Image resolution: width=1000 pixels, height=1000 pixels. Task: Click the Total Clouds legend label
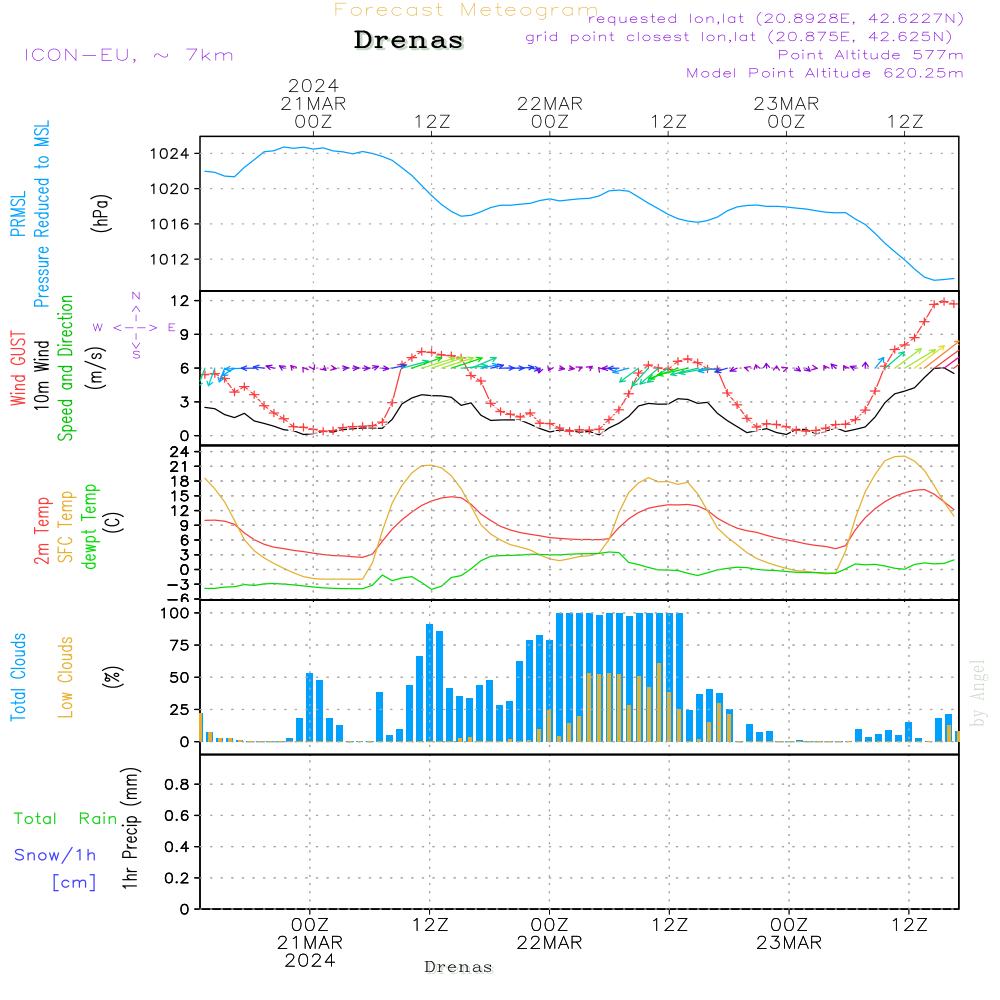click(x=19, y=677)
